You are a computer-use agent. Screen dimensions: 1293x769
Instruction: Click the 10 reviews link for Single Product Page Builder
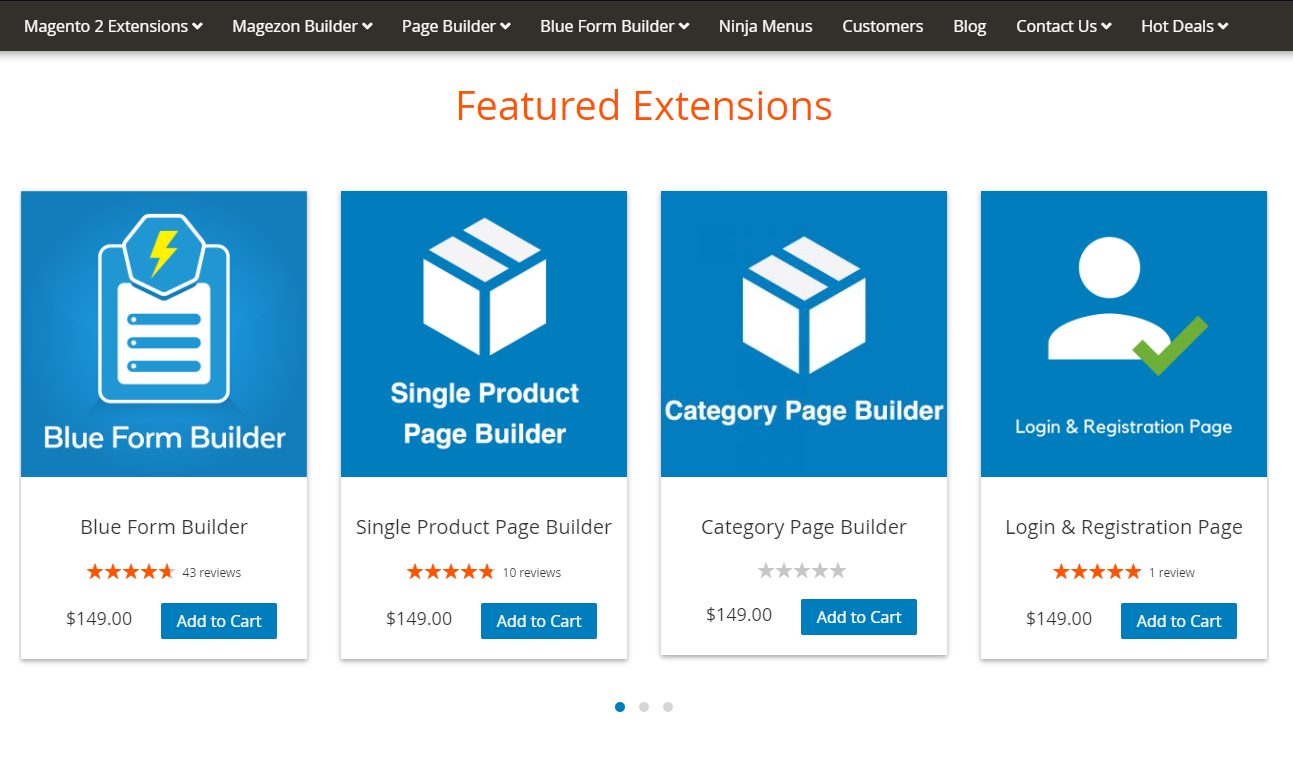pyautogui.click(x=532, y=572)
